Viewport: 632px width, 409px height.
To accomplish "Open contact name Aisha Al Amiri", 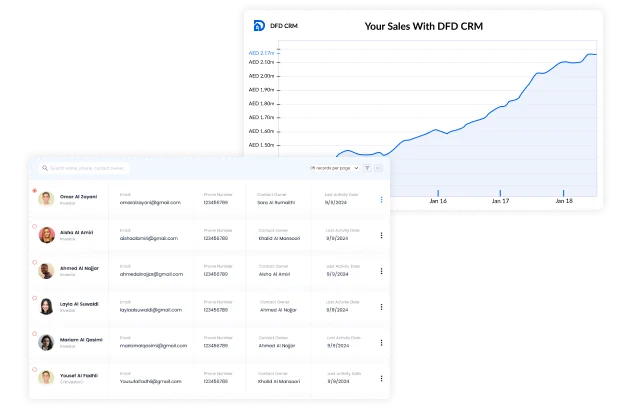I will coord(77,233).
